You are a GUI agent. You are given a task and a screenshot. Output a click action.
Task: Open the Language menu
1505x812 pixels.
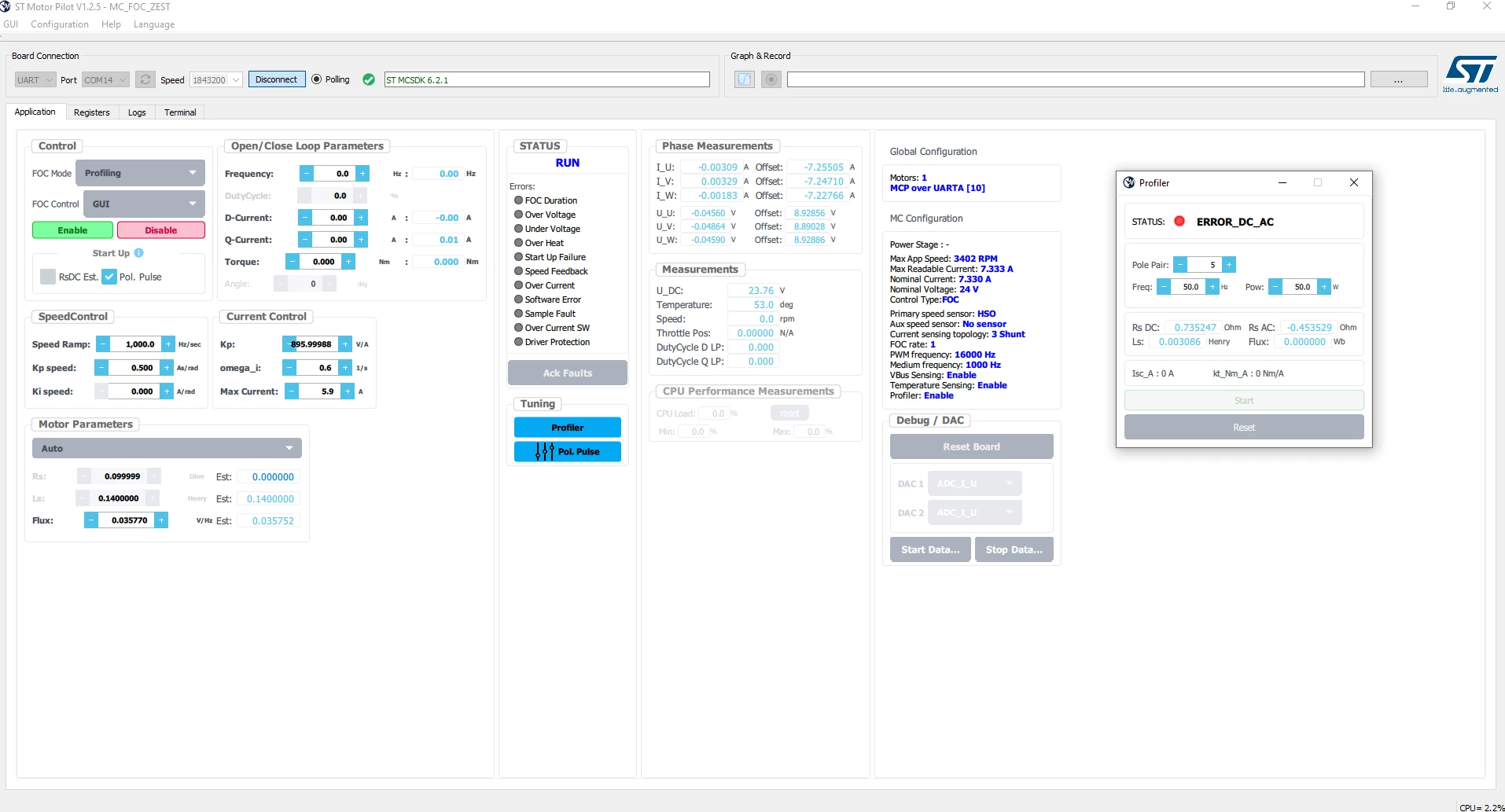tap(154, 24)
